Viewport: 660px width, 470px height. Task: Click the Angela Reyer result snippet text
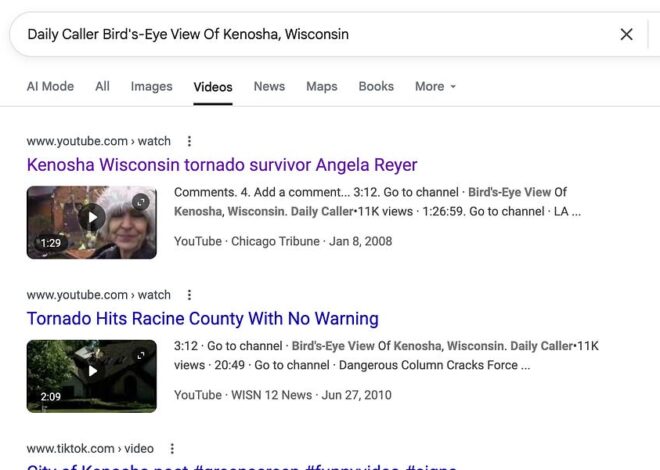click(378, 202)
